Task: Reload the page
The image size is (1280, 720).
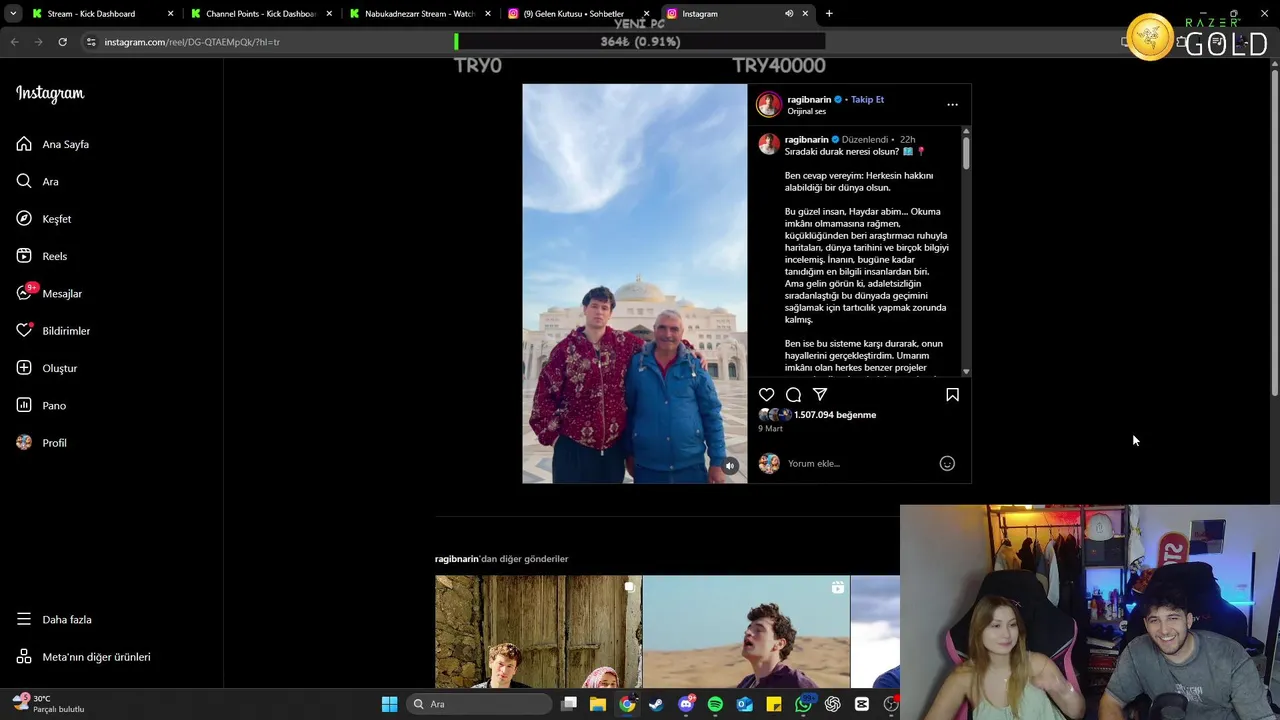Action: pos(62,42)
